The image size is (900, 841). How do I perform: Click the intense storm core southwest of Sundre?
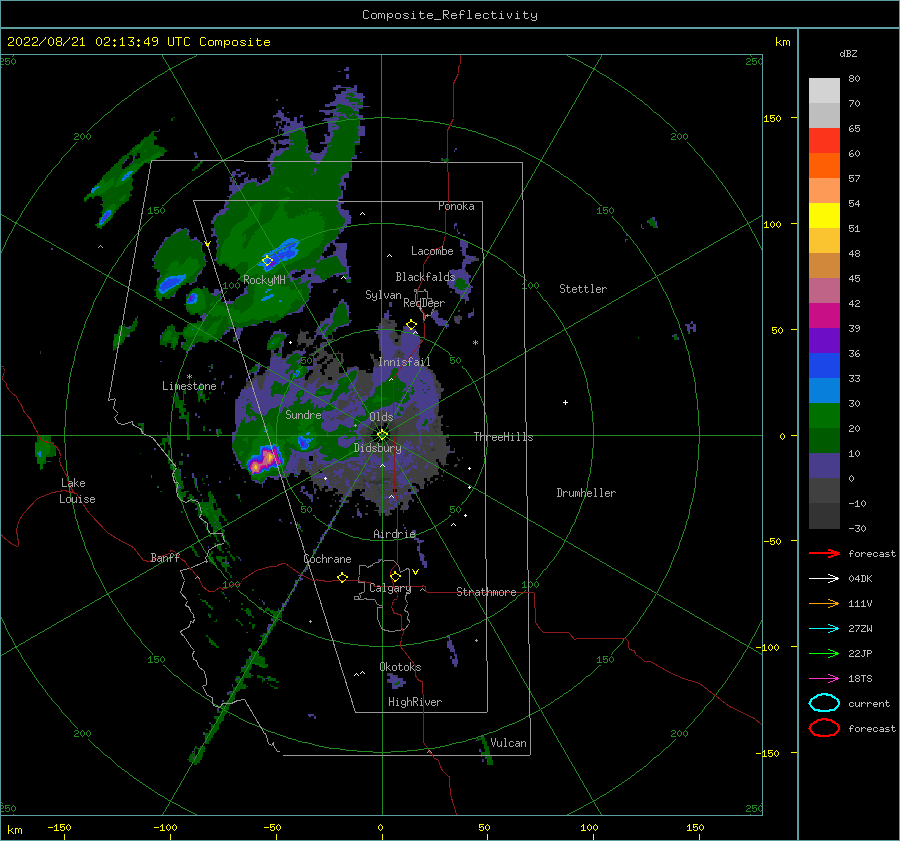coord(265,459)
